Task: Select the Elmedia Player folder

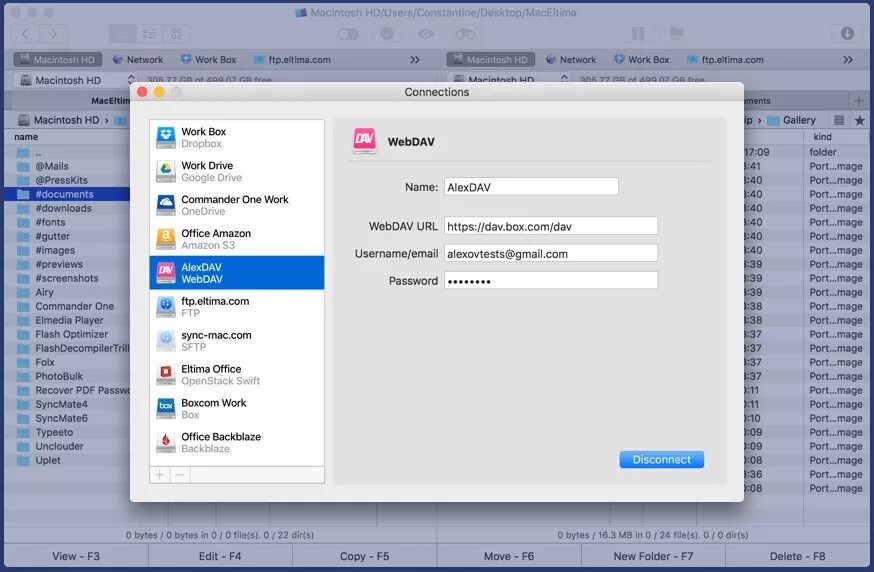Action: click(67, 320)
